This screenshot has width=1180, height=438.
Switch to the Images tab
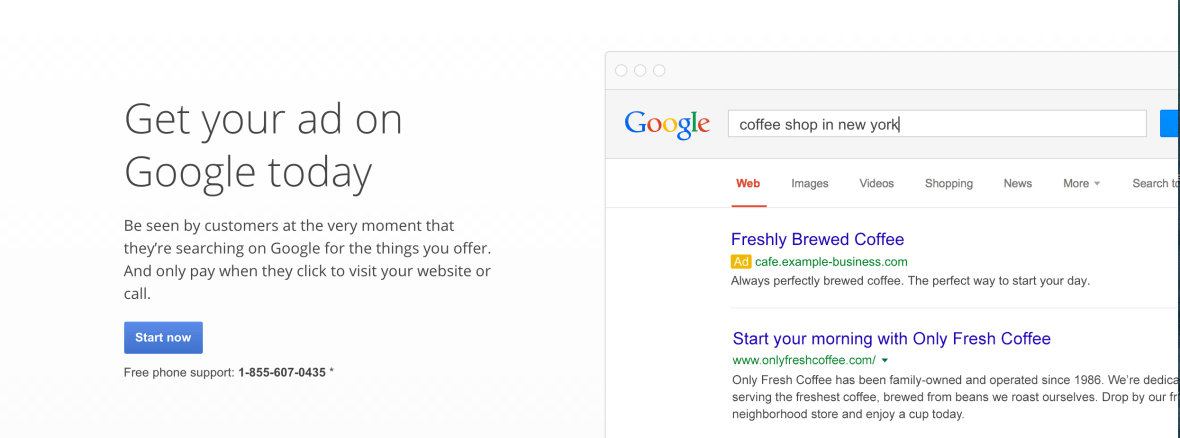click(810, 184)
